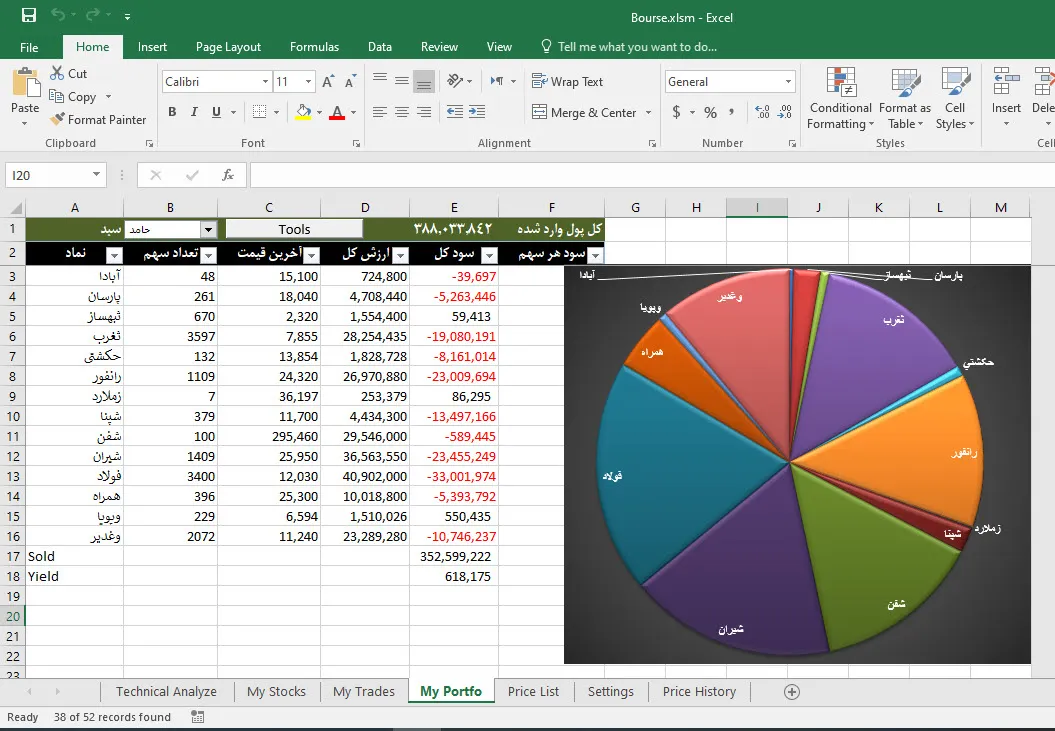Open the Calibri font name dropdown
This screenshot has height=731, width=1055.
(265, 82)
